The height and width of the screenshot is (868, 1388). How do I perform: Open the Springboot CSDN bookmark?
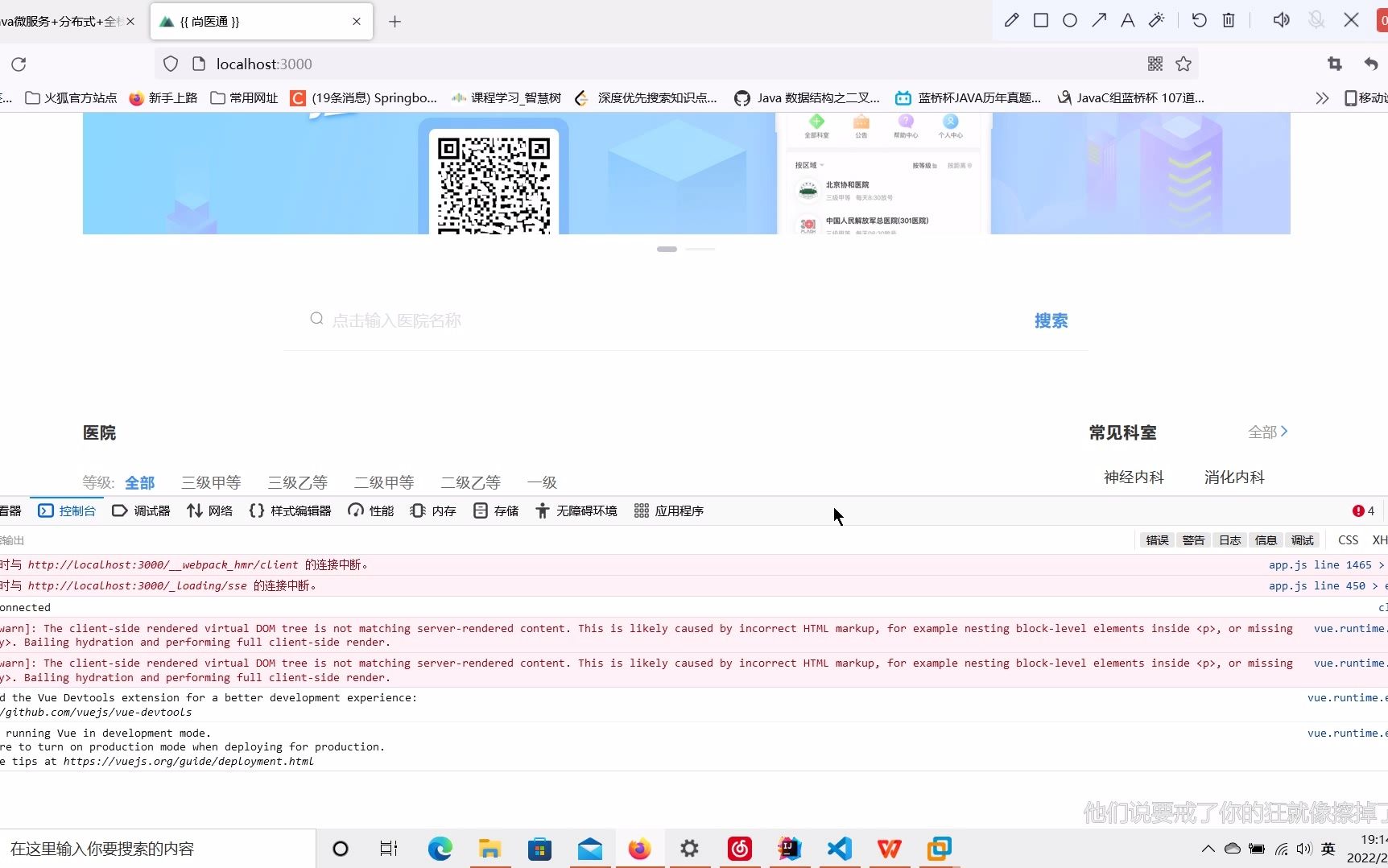point(364,97)
